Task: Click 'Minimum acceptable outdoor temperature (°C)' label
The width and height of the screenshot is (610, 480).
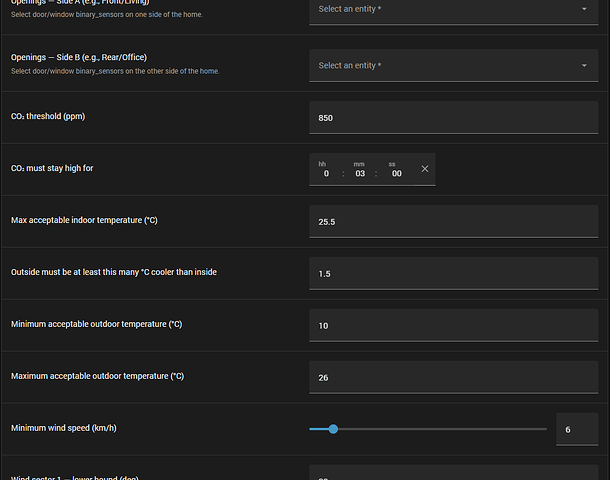Action: 96,324
